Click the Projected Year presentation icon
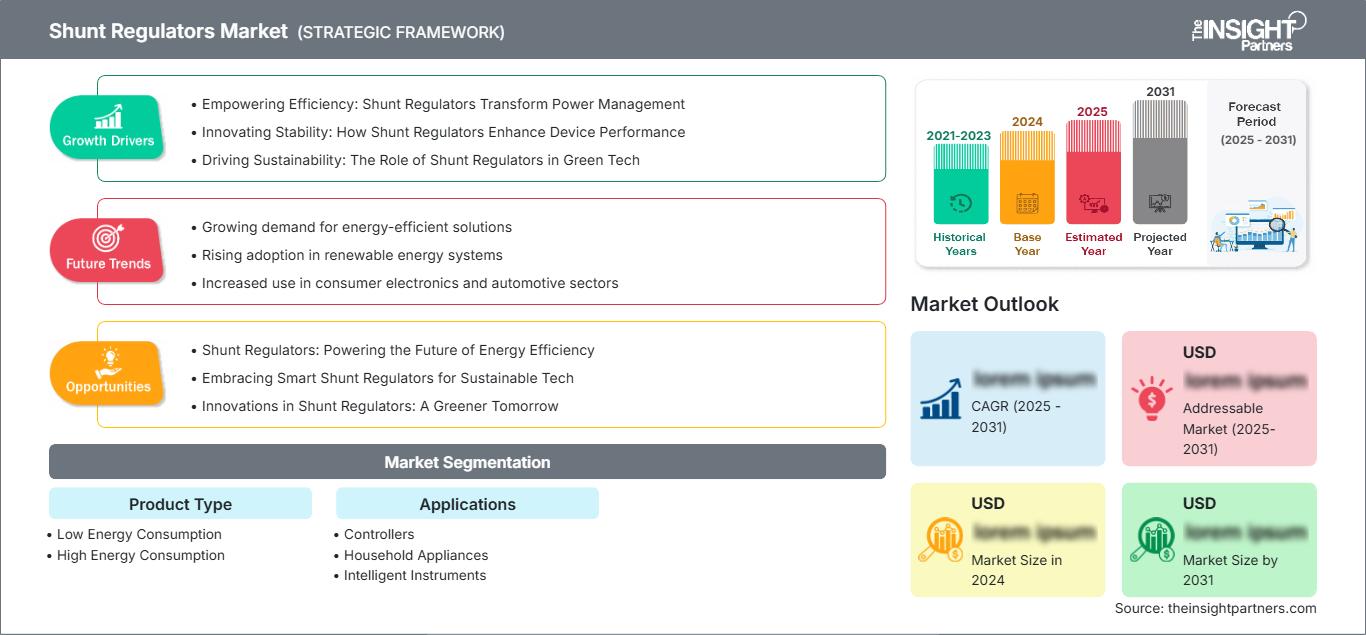The width and height of the screenshot is (1366, 635). click(x=1160, y=203)
